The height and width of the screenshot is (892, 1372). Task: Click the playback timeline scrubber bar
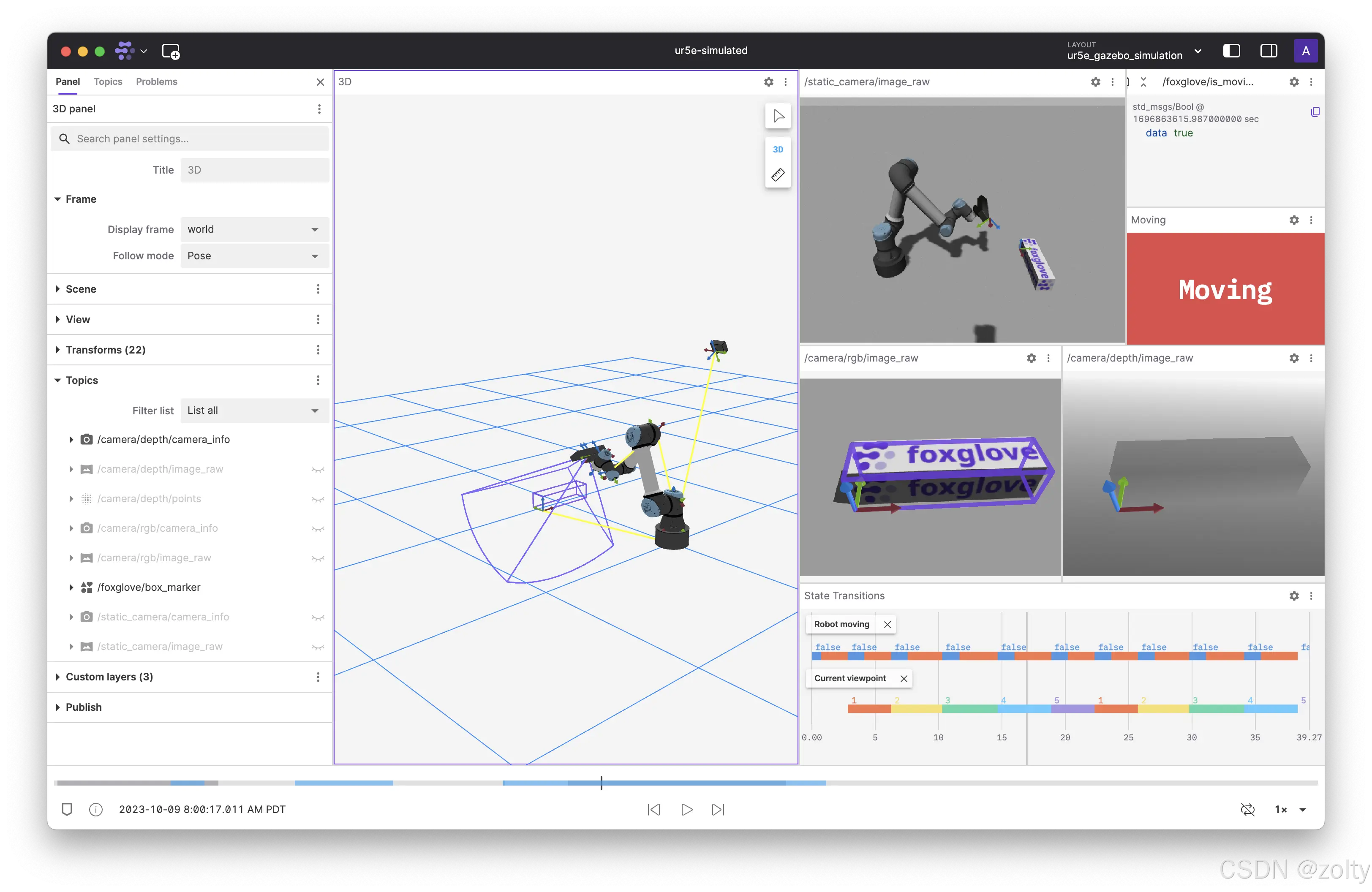click(686, 783)
